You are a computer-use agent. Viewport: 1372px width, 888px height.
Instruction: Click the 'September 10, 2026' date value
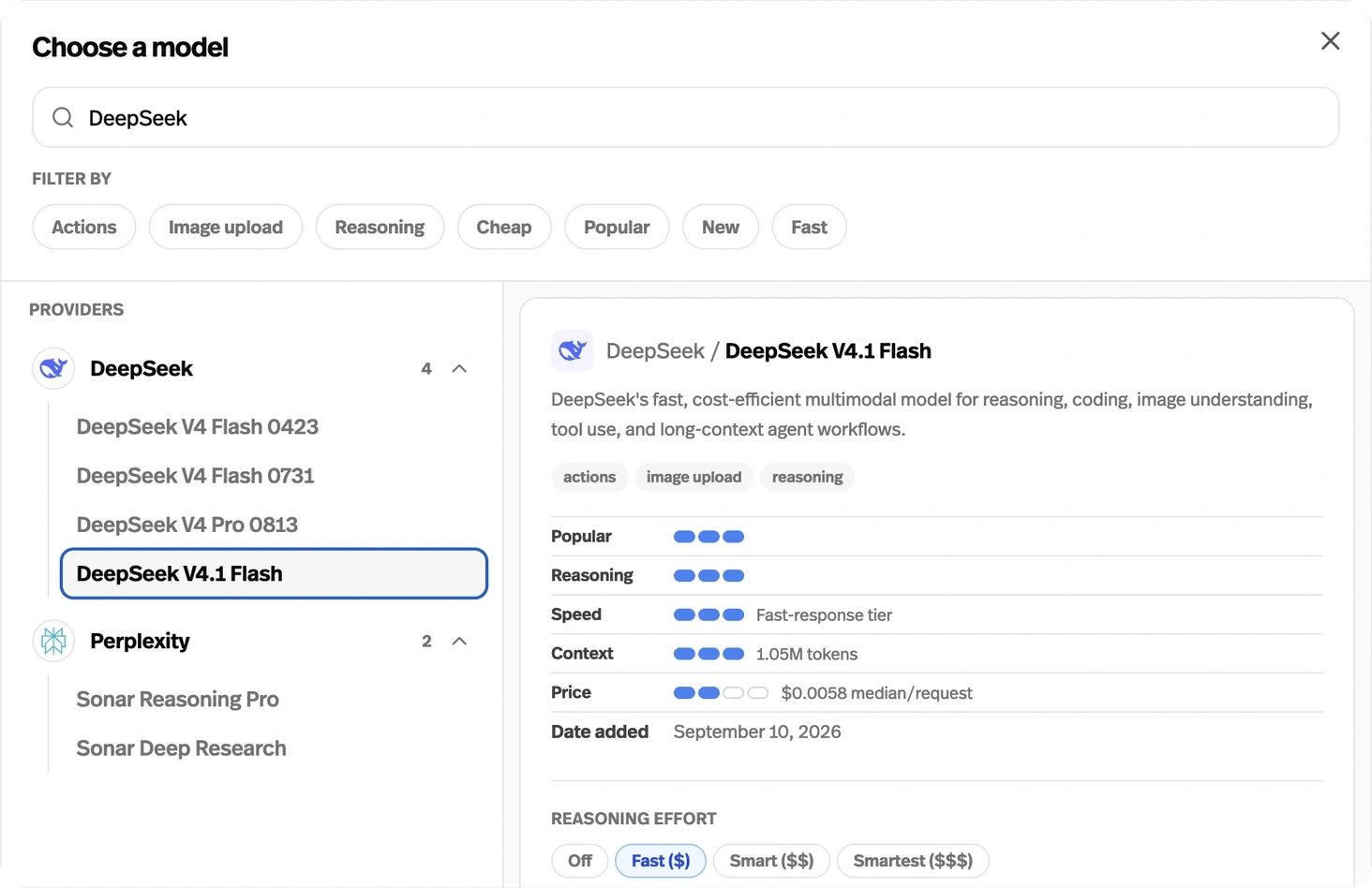tap(757, 732)
